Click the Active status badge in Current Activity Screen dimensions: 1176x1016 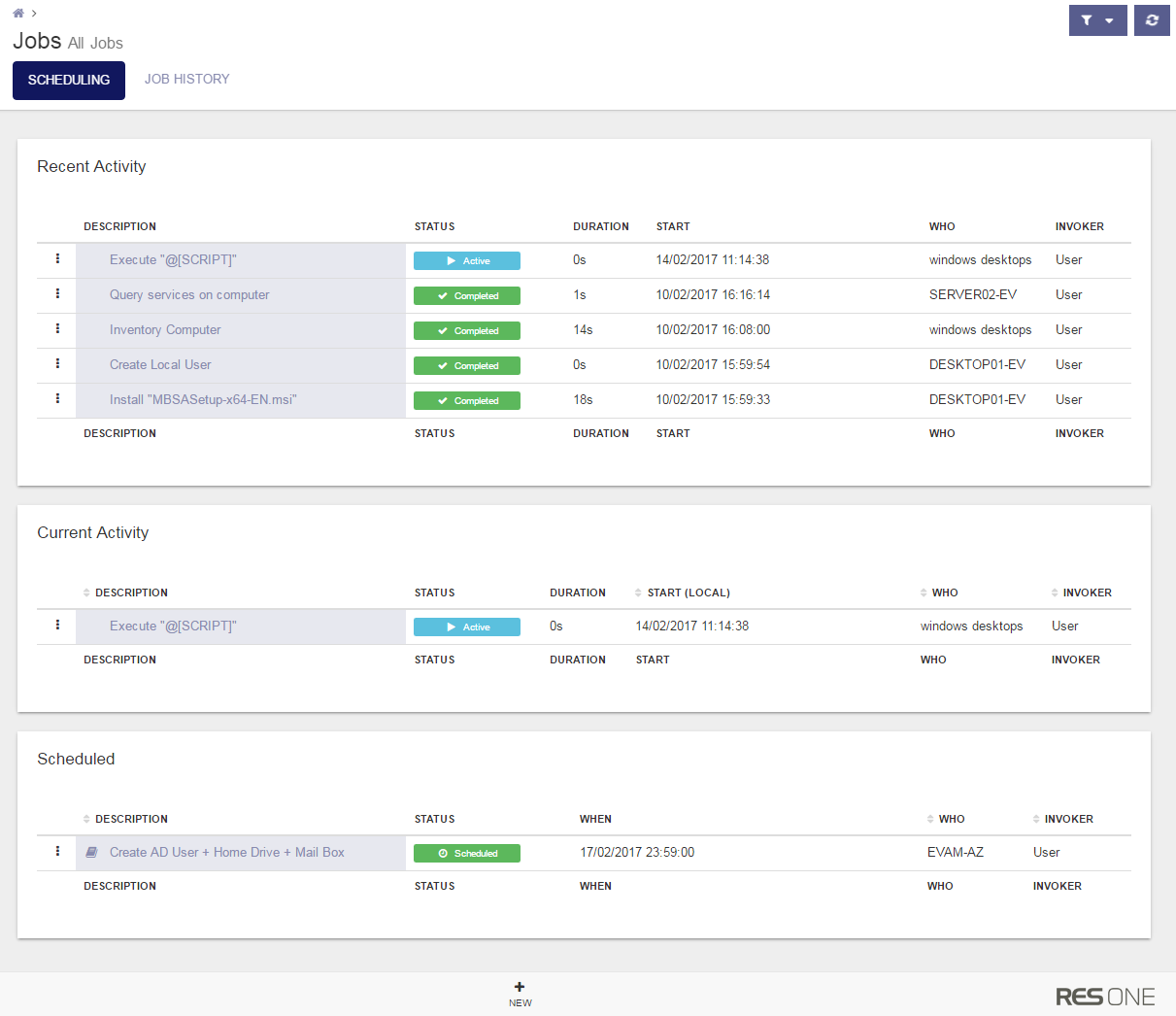click(467, 627)
